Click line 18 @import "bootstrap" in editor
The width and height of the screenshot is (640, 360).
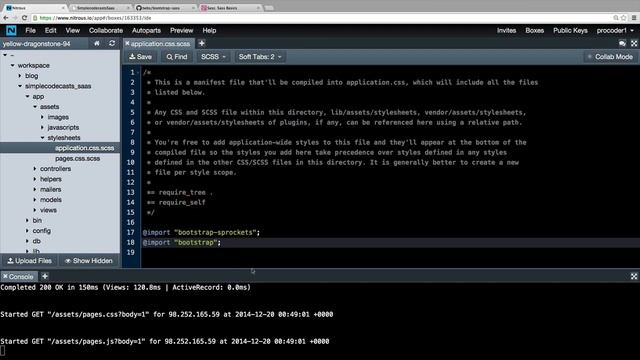click(182, 242)
